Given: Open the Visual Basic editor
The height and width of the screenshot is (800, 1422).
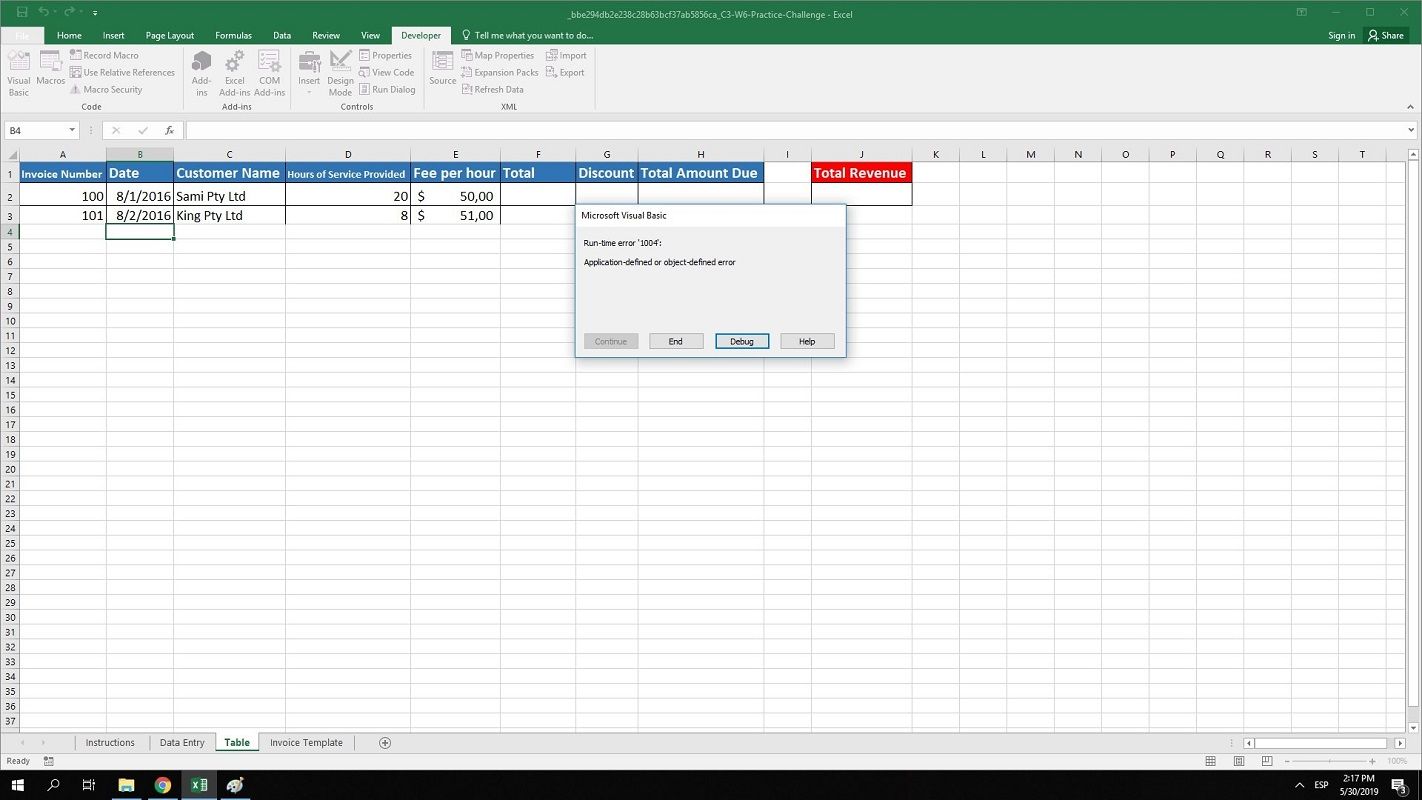Looking at the screenshot, I should [17, 72].
